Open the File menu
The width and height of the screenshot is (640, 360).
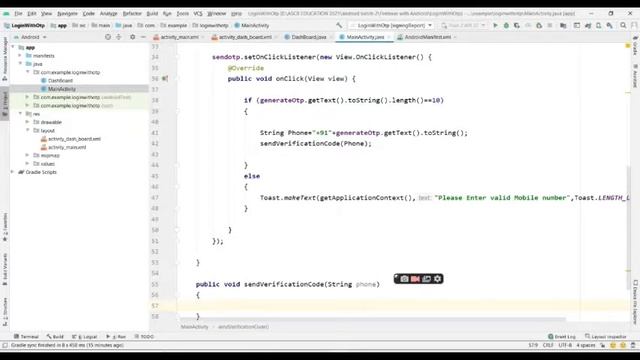(x=18, y=13)
